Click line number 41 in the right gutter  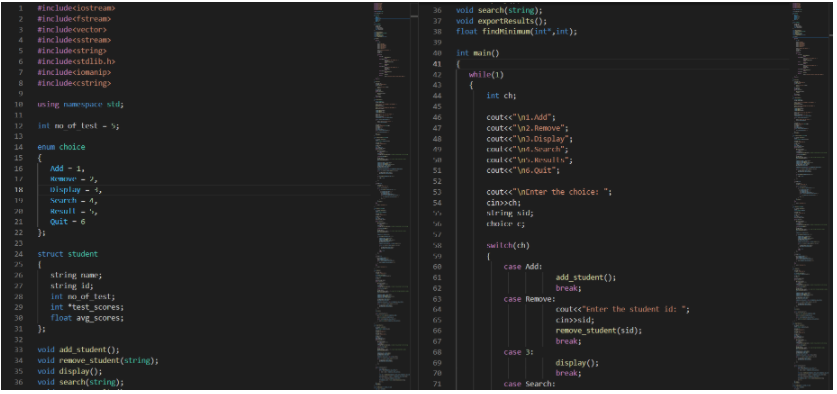pos(437,64)
